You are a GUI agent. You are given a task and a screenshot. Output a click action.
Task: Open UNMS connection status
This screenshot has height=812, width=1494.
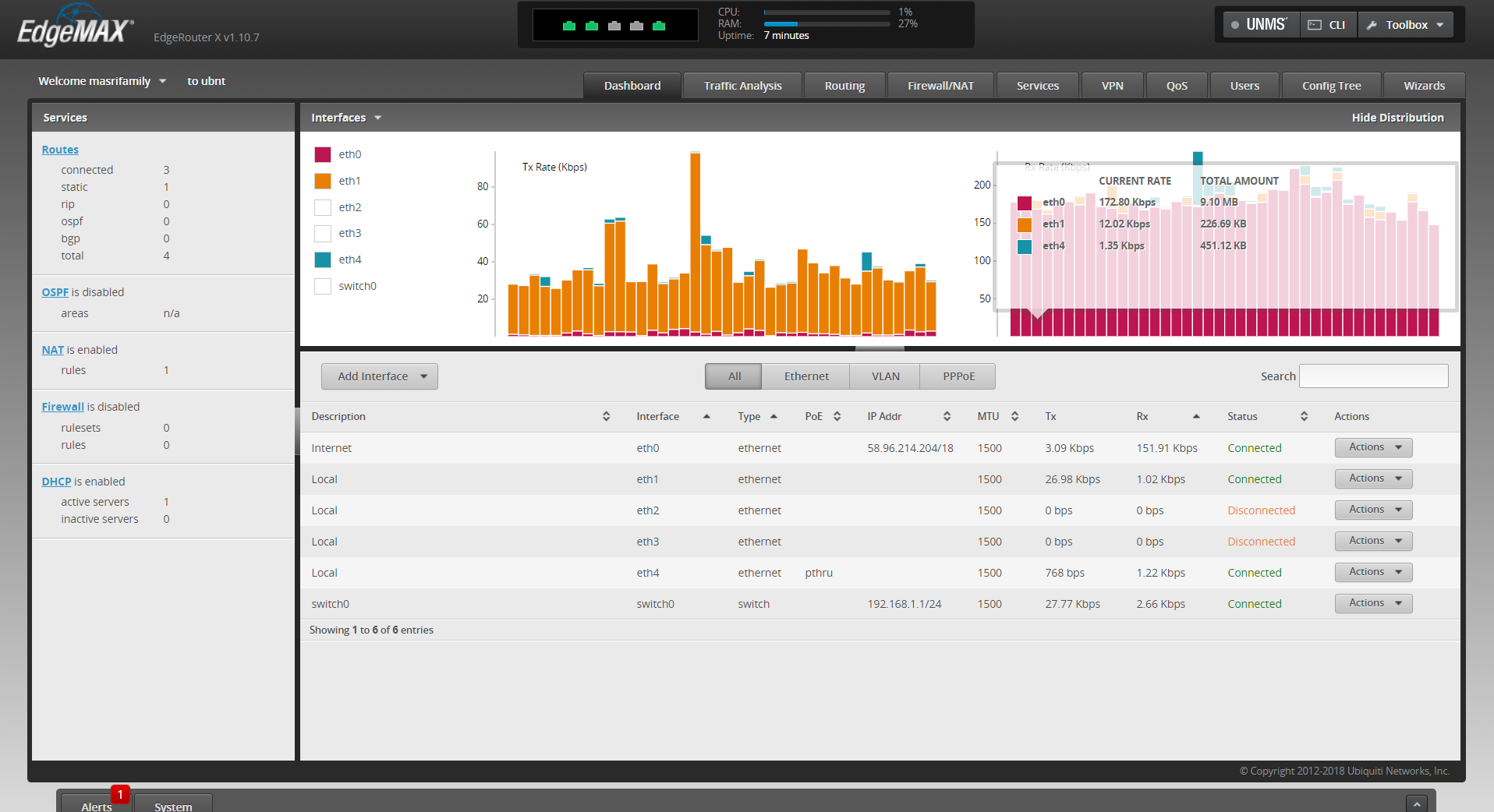coord(1261,25)
